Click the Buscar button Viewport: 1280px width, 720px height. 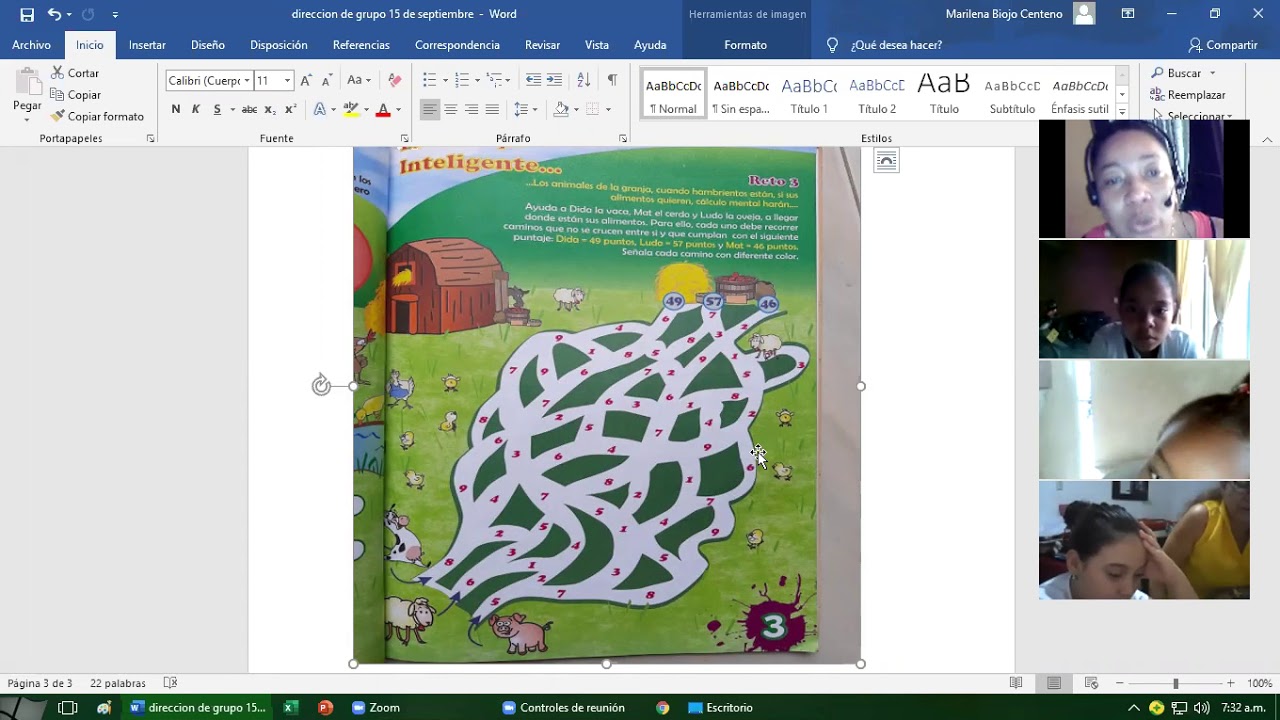tap(1184, 73)
